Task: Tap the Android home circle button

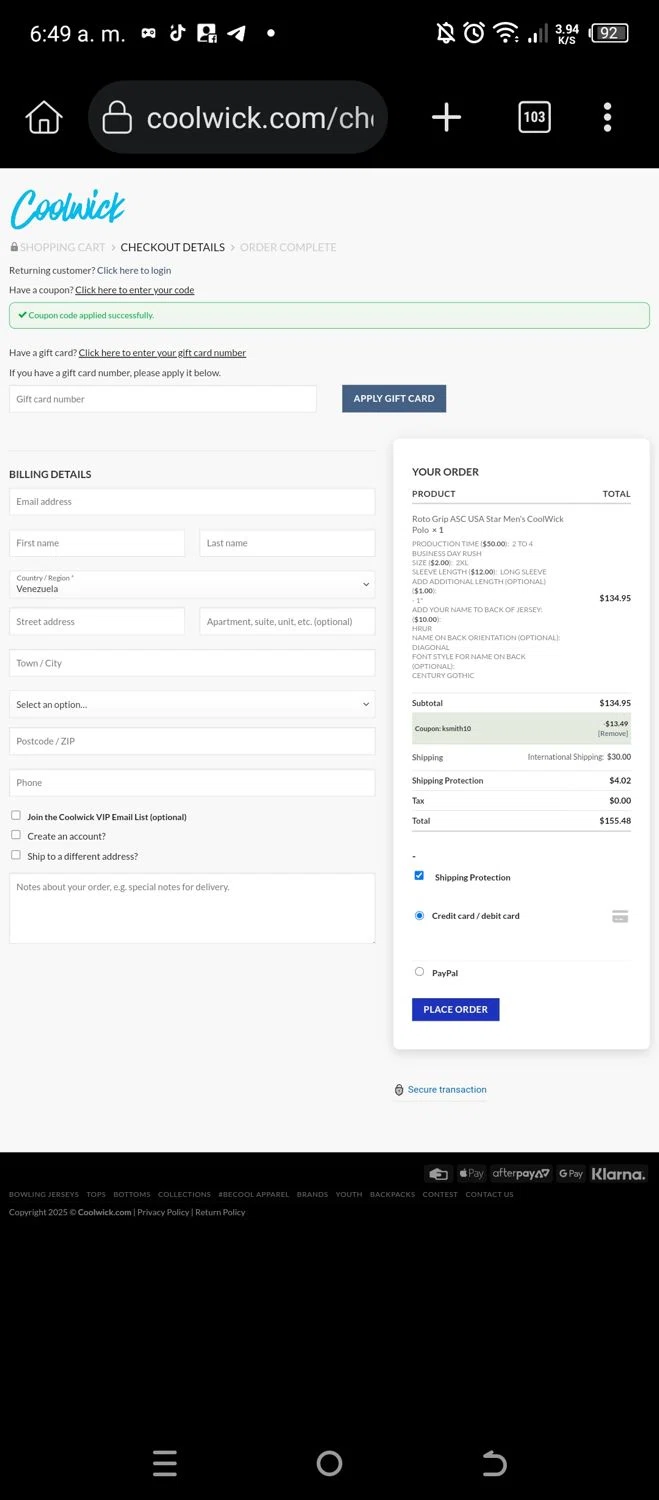Action: [329, 1464]
